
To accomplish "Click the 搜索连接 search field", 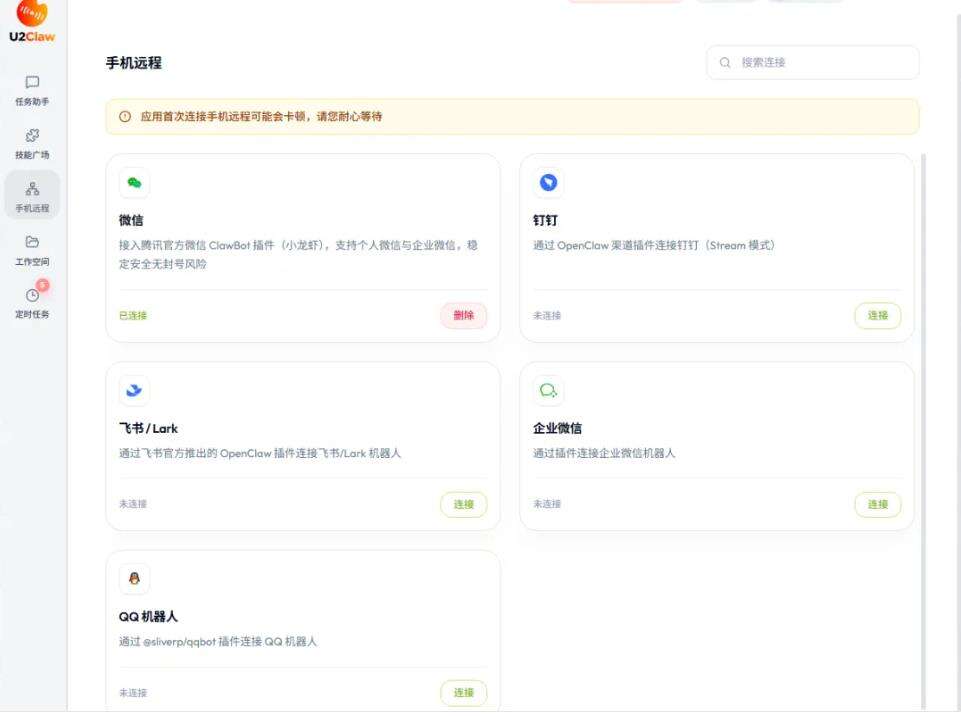I will tap(810, 62).
